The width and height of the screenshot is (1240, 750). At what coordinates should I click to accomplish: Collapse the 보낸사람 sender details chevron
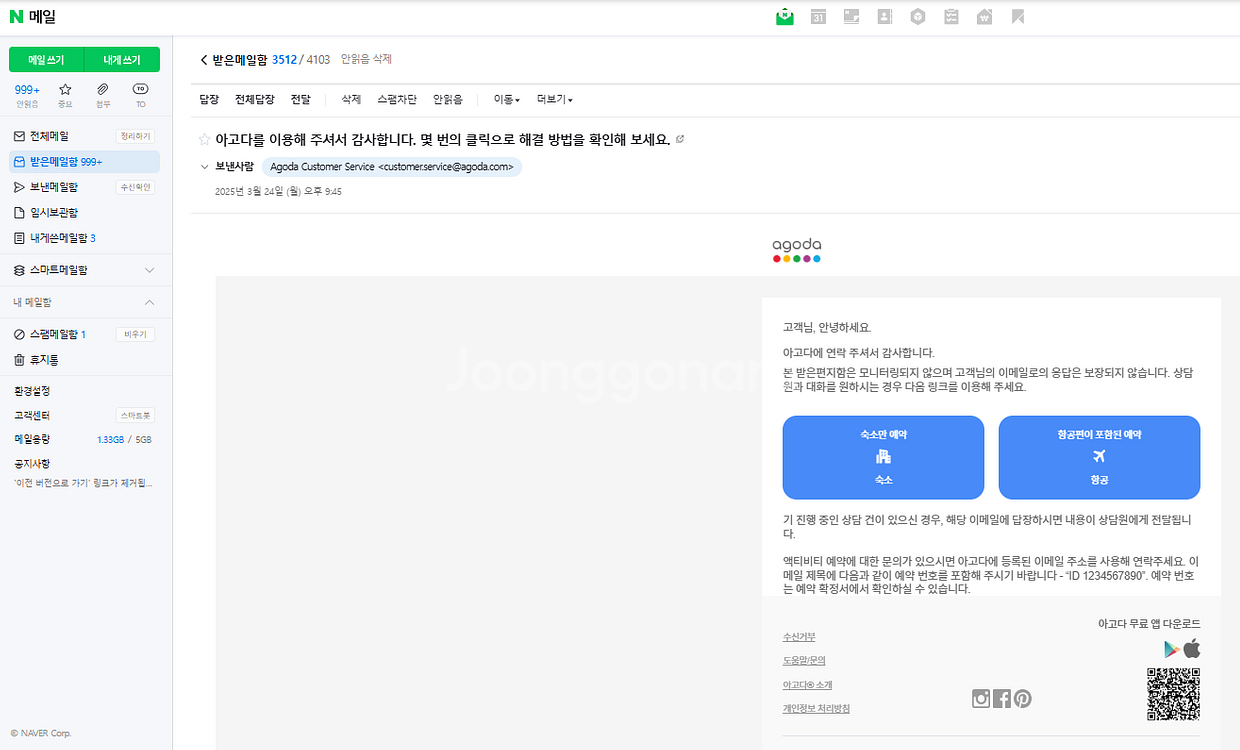pyautogui.click(x=204, y=167)
